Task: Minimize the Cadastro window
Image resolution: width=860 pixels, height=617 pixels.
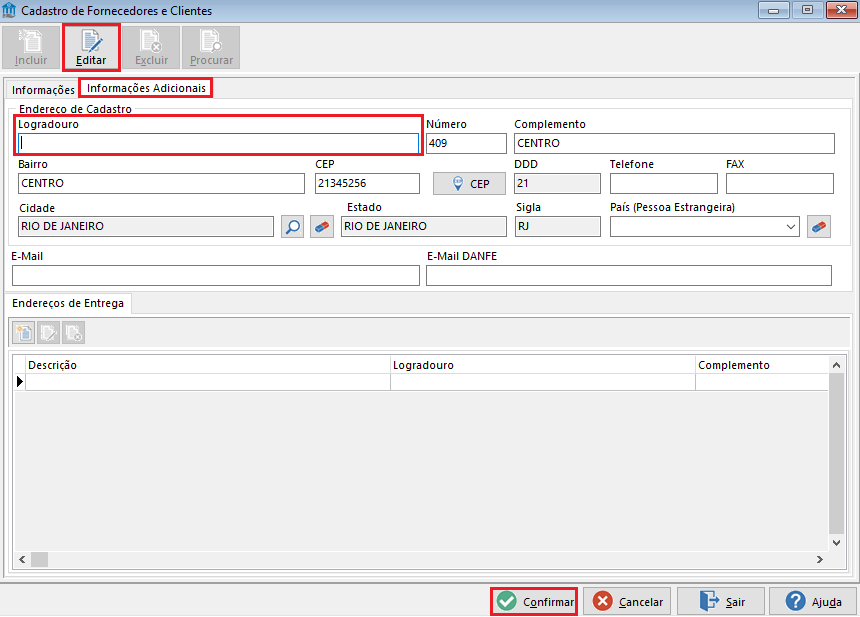Action: 773,10
